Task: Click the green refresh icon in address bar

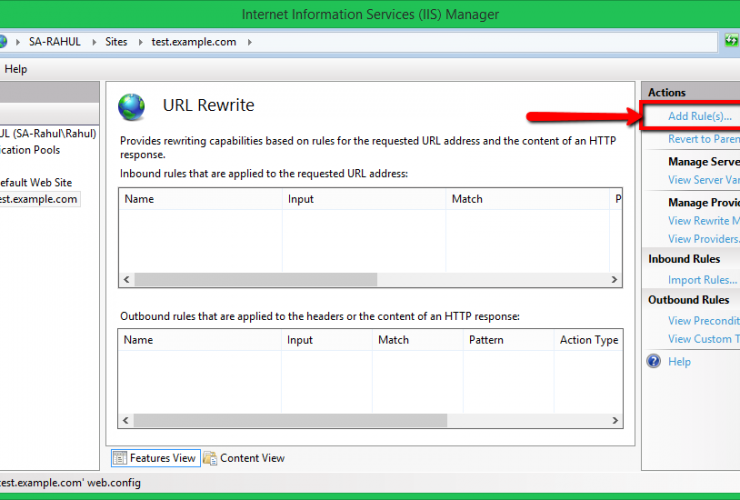Action: pyautogui.click(x=732, y=42)
